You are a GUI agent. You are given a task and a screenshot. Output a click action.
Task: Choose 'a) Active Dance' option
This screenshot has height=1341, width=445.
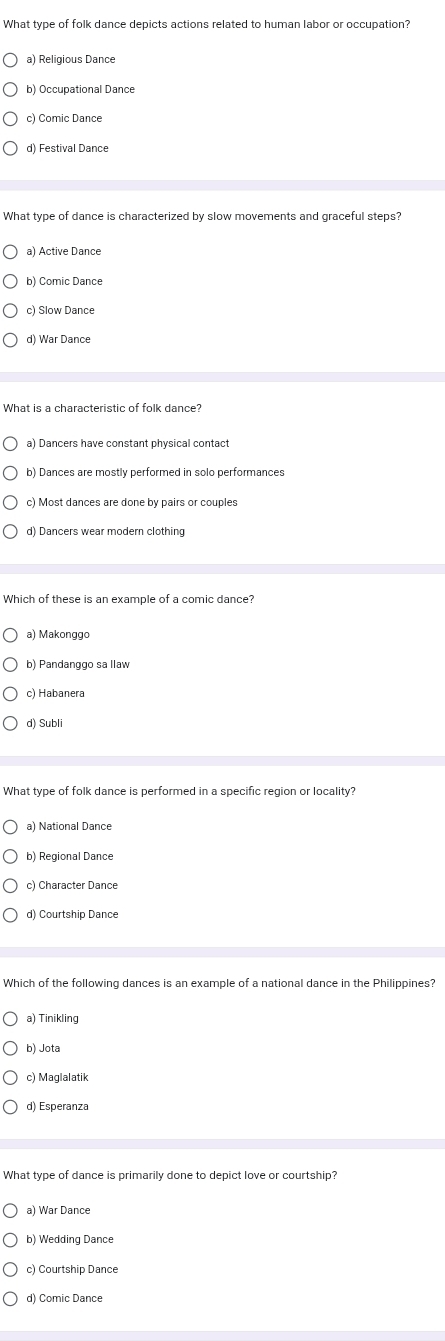pos(11,252)
